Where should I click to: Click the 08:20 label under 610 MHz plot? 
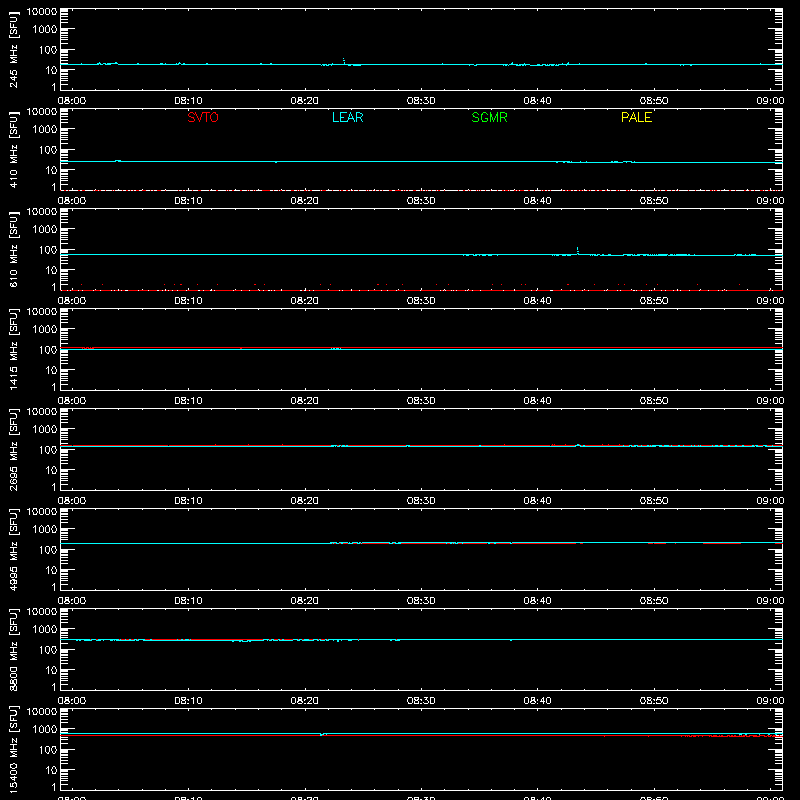click(x=305, y=301)
